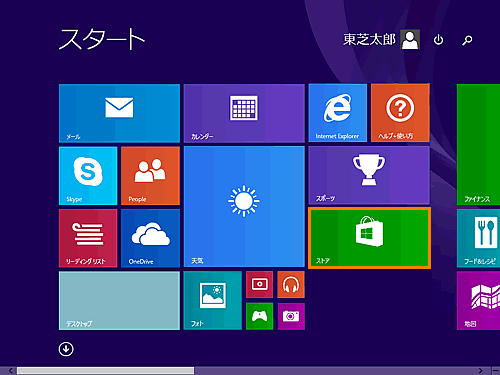Launch the Skype tile

point(88,176)
